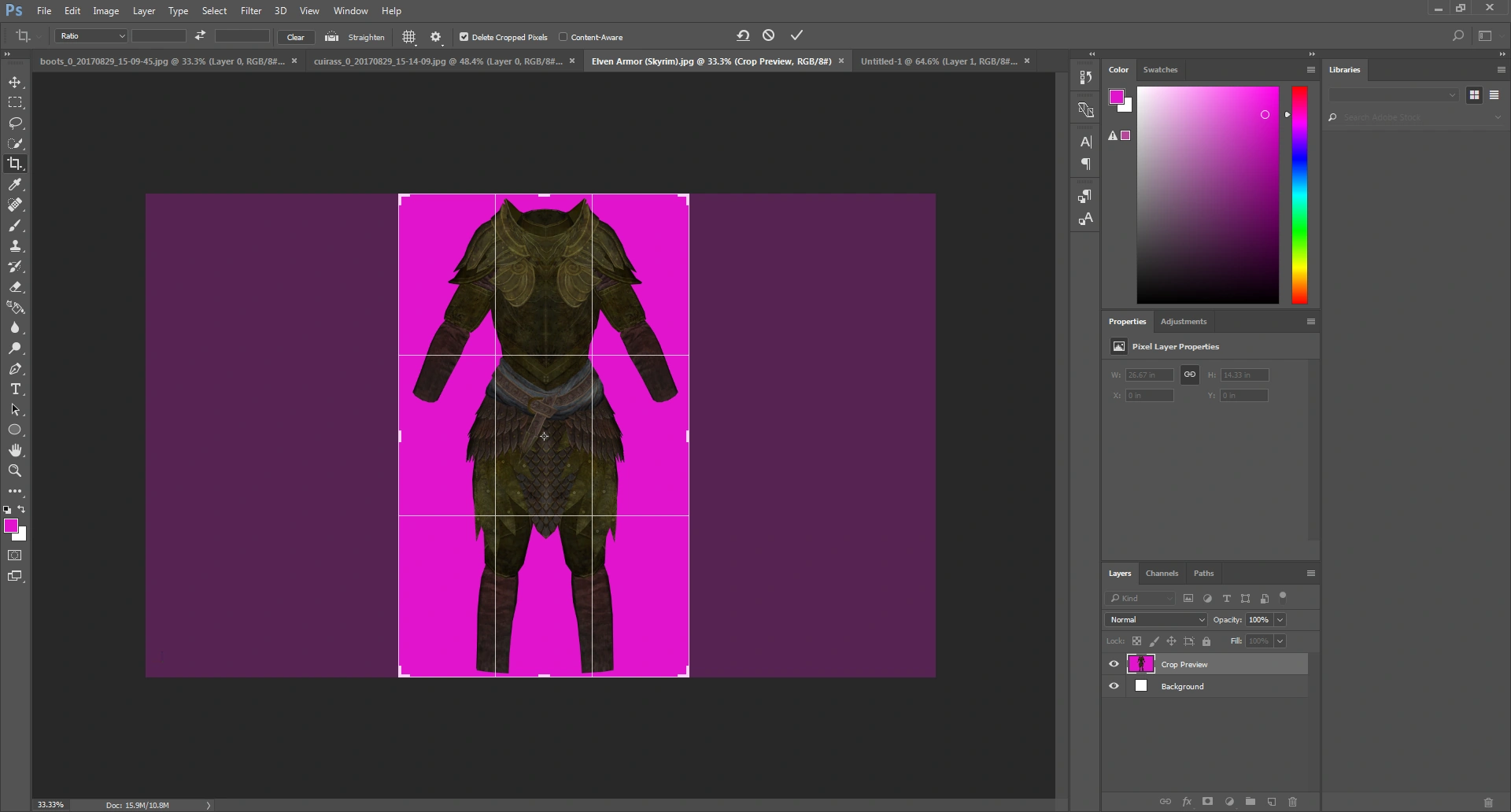
Task: Reset the crop box
Action: 743,35
